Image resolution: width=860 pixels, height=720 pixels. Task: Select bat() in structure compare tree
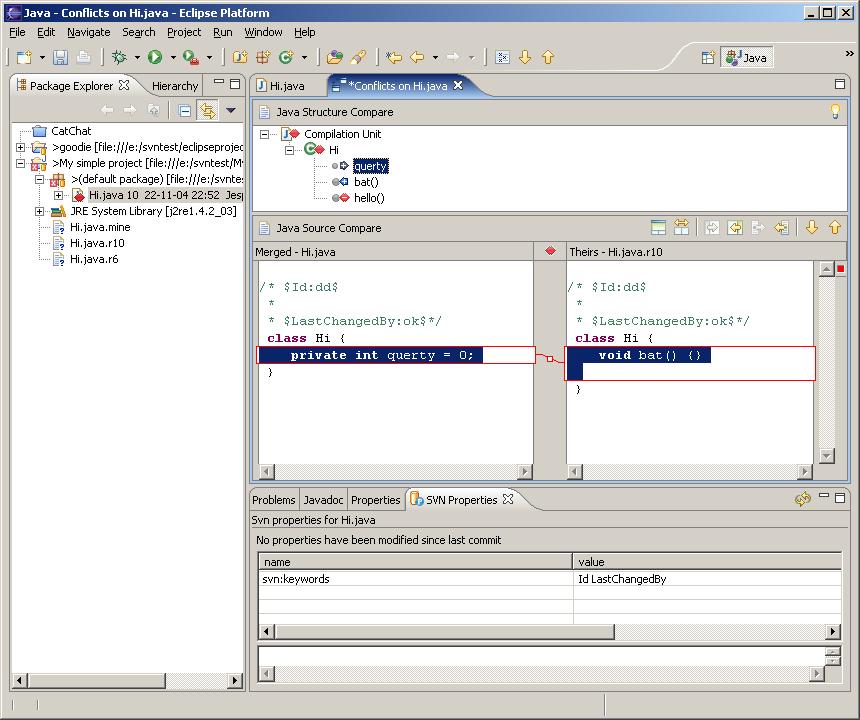pos(366,182)
